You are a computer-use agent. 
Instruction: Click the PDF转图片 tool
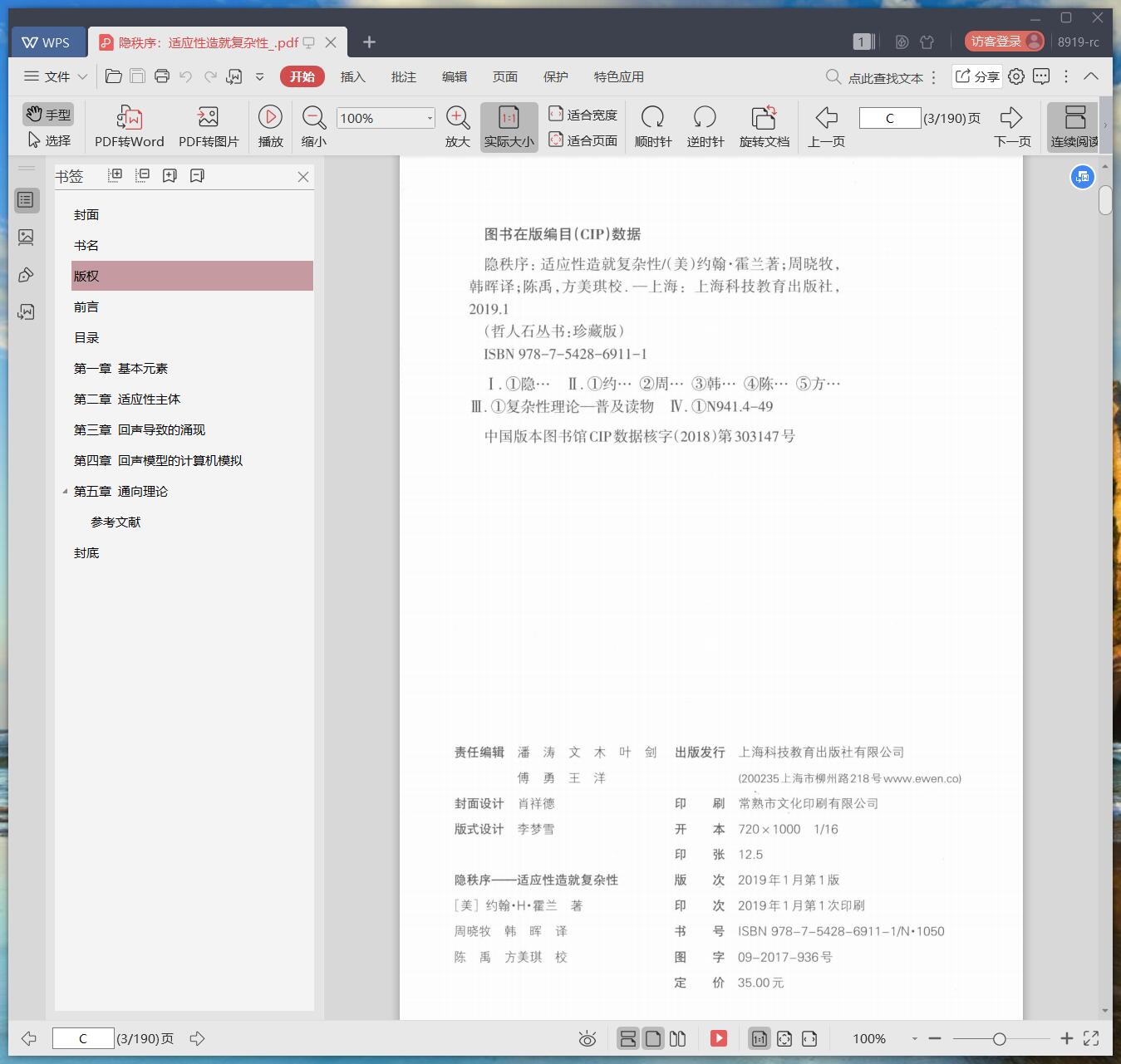[209, 126]
